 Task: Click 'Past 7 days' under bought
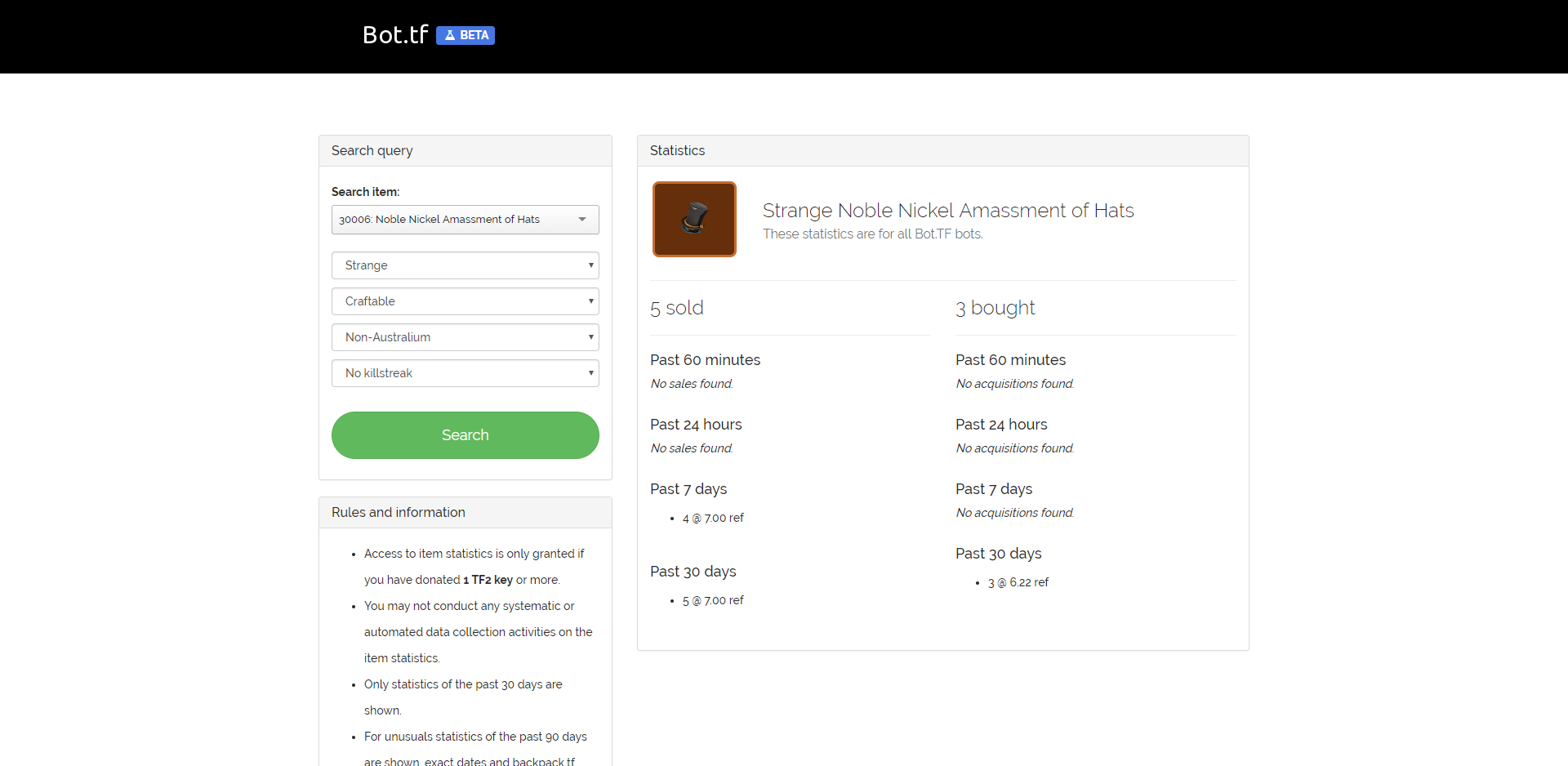pos(994,489)
